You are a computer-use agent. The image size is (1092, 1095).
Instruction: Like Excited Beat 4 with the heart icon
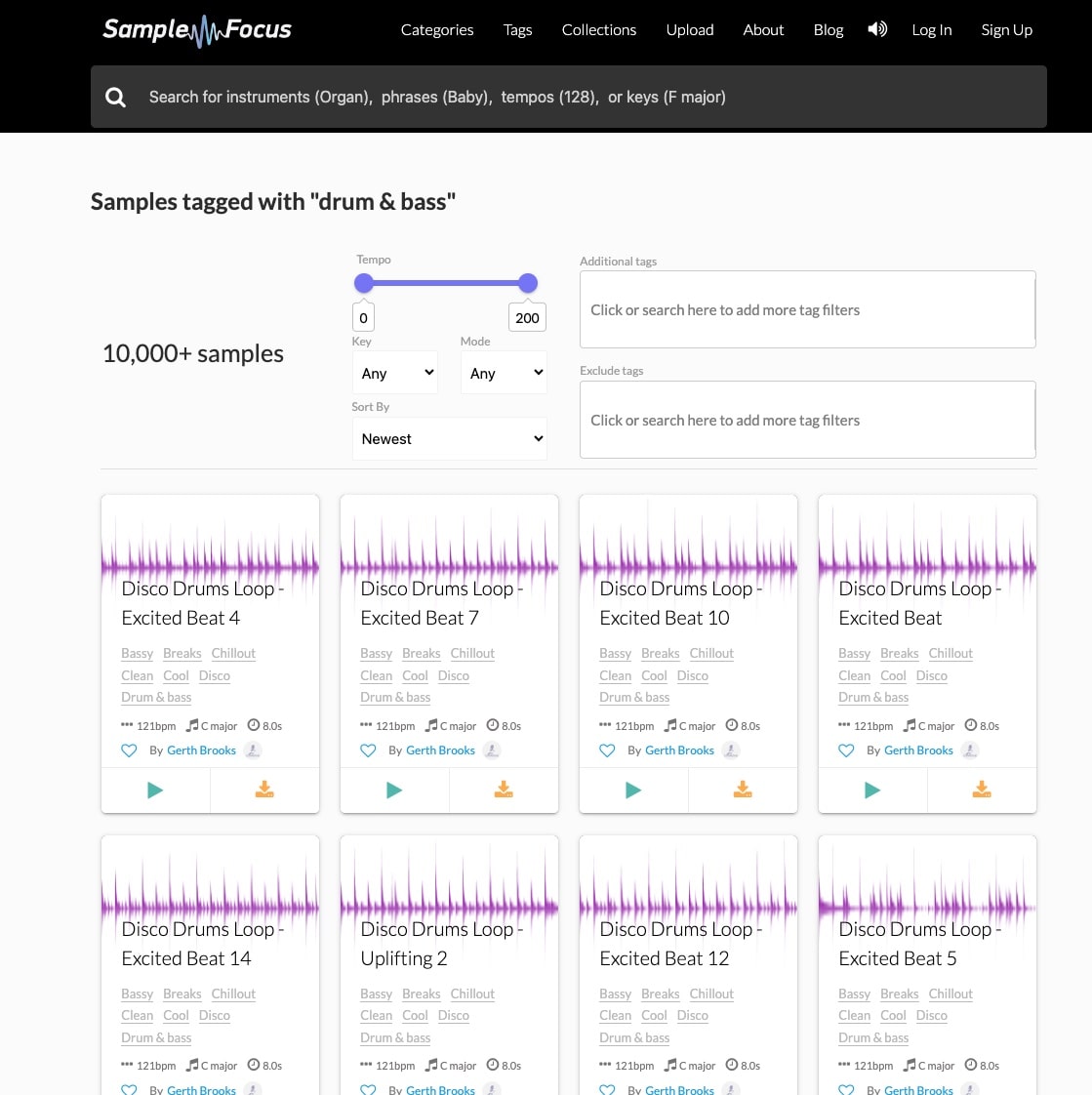[x=129, y=750]
